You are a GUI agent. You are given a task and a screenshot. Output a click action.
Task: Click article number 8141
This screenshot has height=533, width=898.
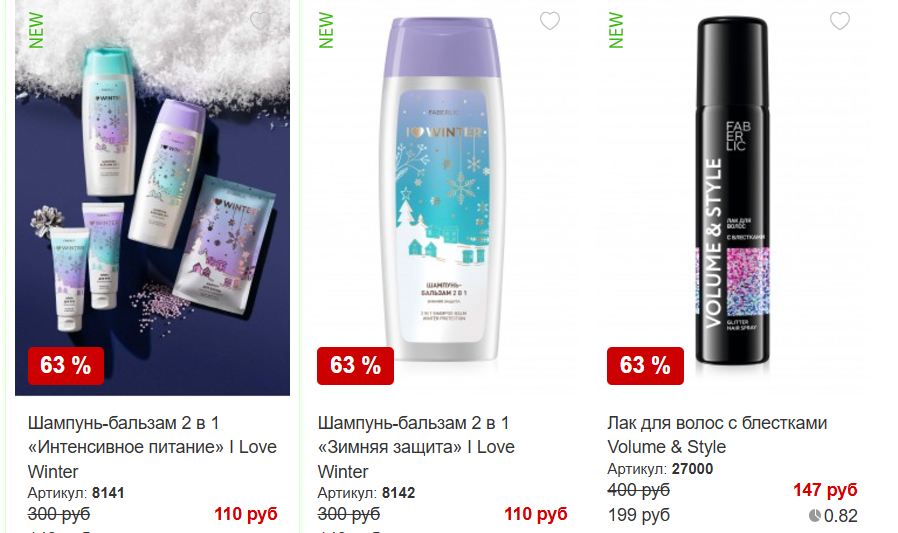pos(108,493)
